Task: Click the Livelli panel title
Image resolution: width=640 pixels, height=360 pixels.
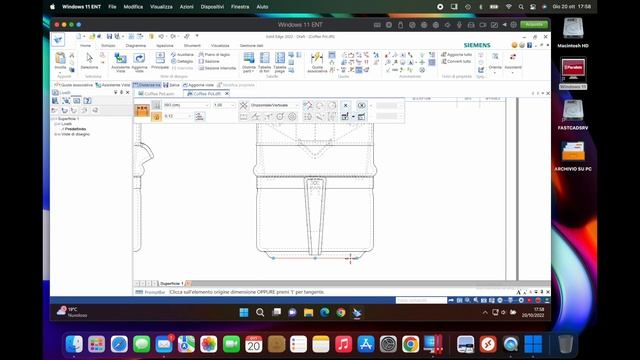Action: click(65, 93)
